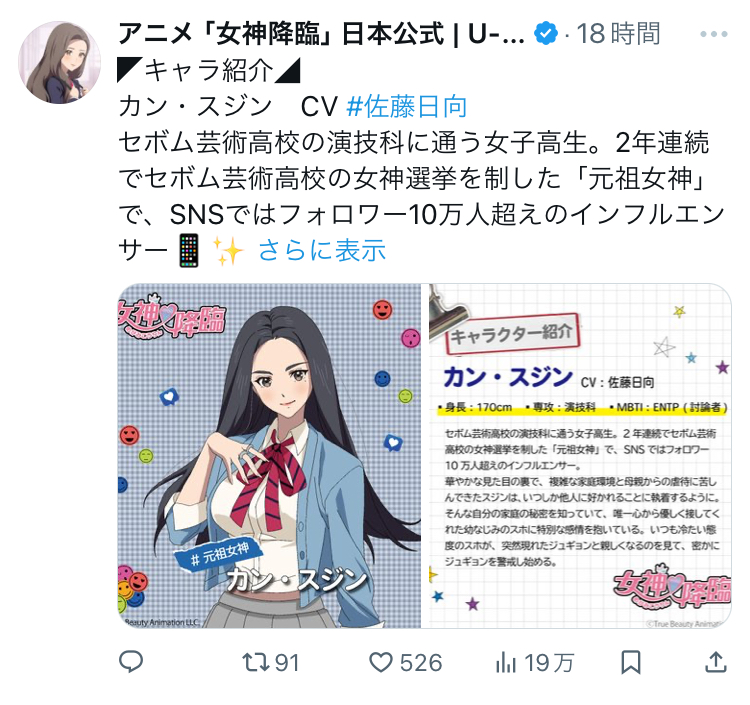Expand tweet with さらに表示
This screenshot has width=750, height=705.
(322, 250)
